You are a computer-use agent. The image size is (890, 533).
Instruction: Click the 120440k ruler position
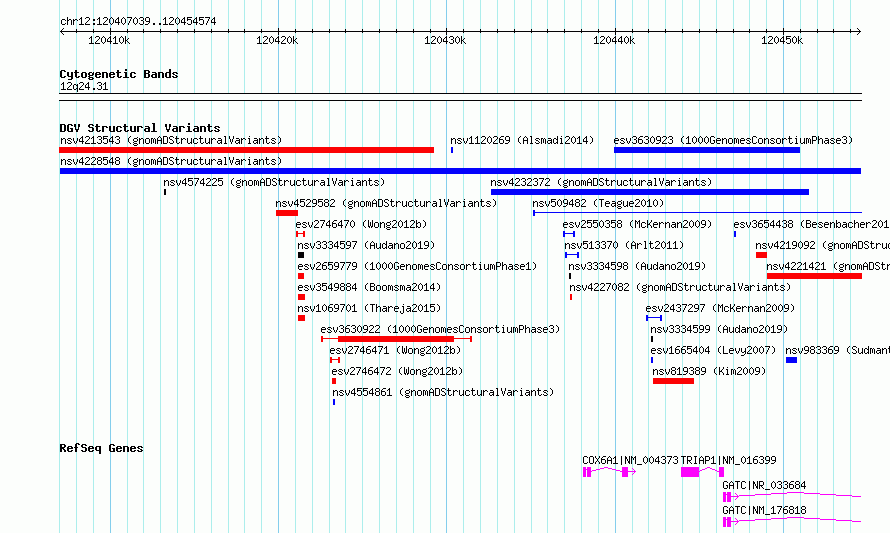[x=614, y=40]
